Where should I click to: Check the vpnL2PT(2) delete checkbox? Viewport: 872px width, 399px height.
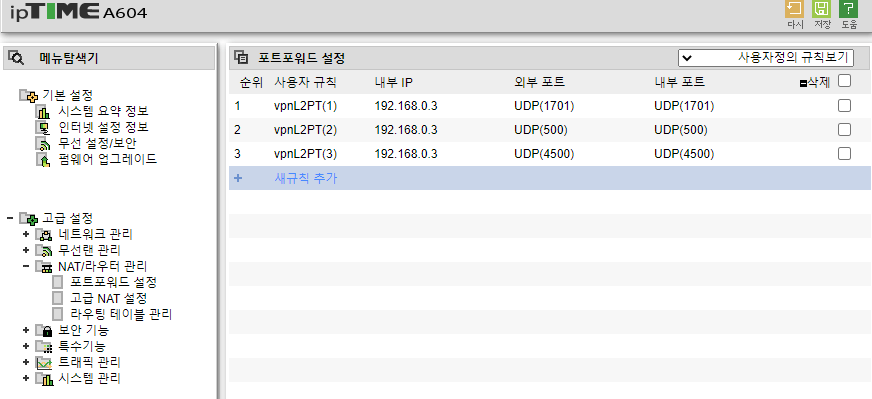(x=844, y=130)
